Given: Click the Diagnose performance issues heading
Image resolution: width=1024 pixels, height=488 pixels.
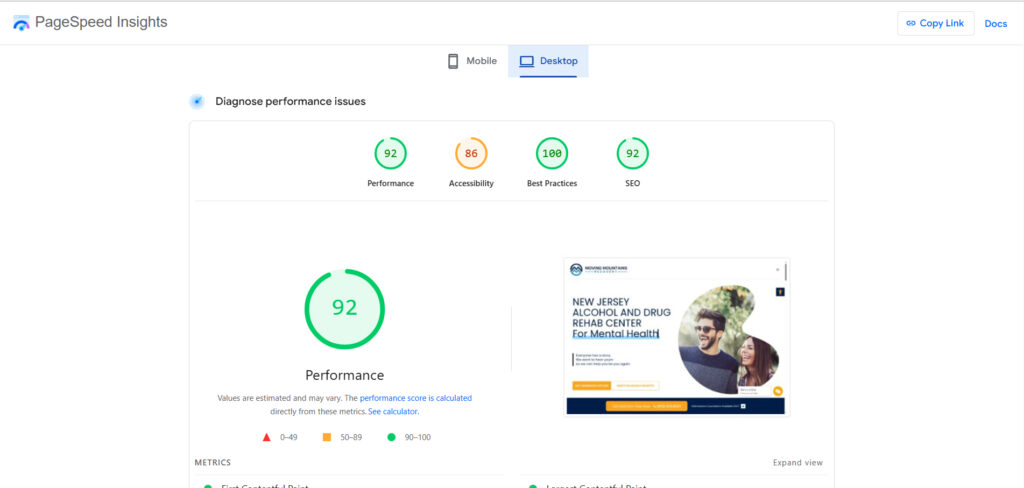Looking at the screenshot, I should pos(290,101).
